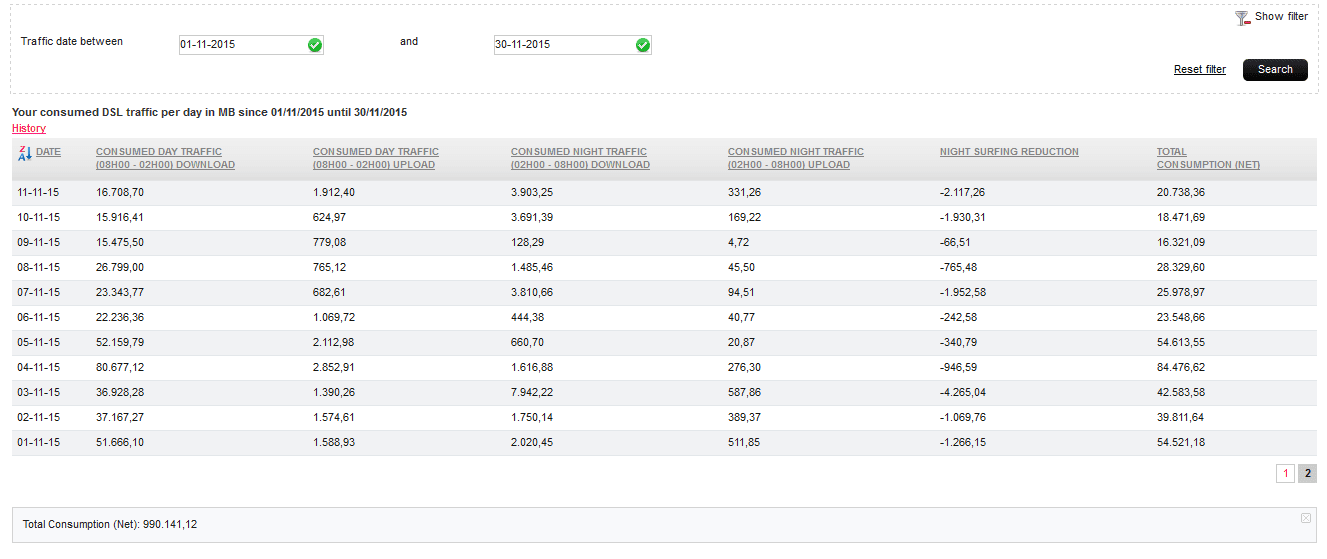This screenshot has height=559, width=1327.
Task: Open the History link
Action: click(28, 128)
